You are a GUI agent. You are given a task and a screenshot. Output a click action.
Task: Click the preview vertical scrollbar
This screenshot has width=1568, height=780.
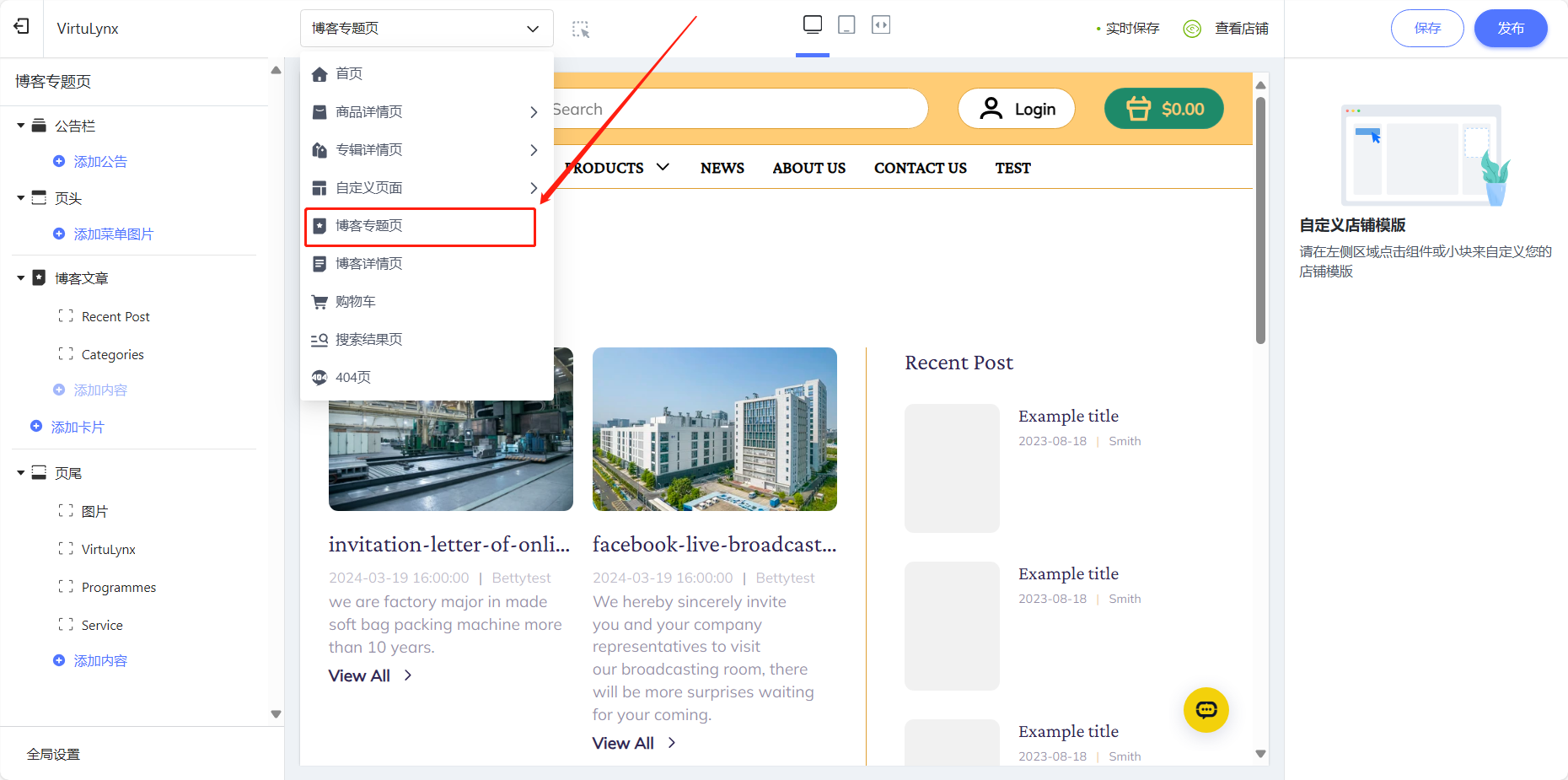pos(1260,219)
